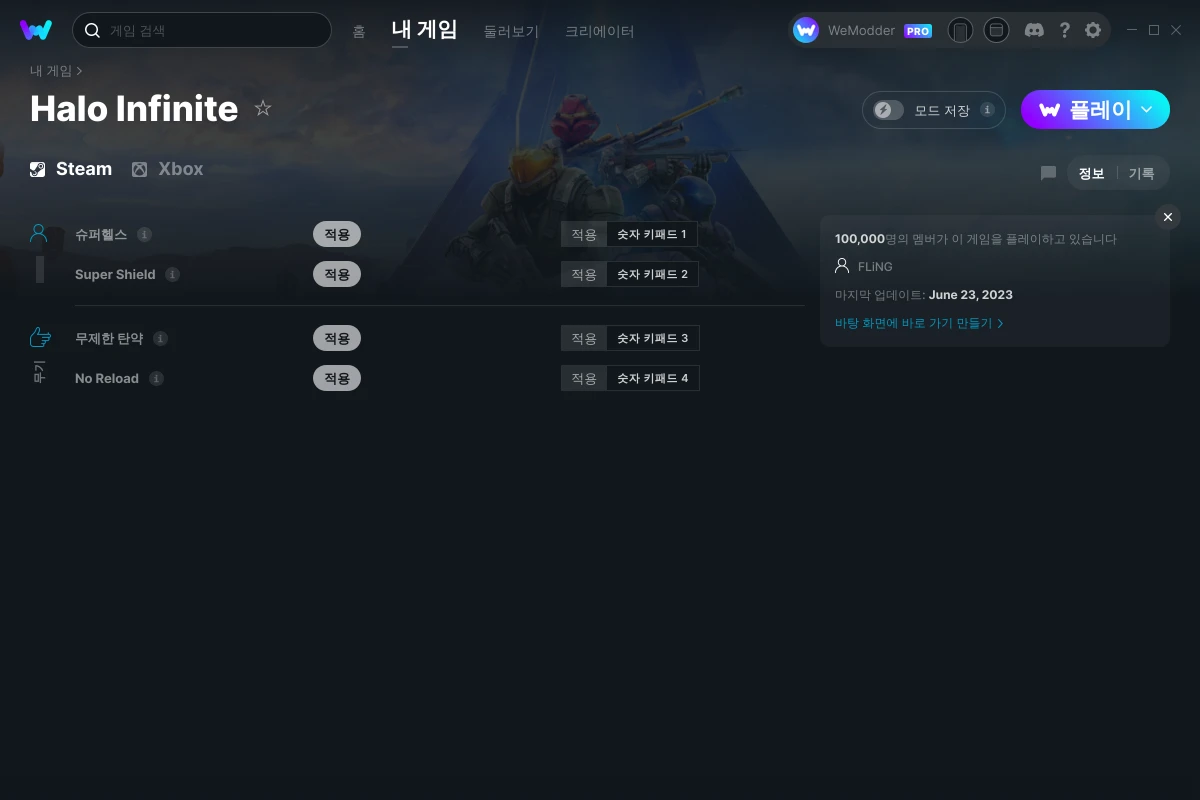The width and height of the screenshot is (1200, 800).
Task: Toggle 적용 for 슈퍼헬스 cheat
Action: point(337,234)
